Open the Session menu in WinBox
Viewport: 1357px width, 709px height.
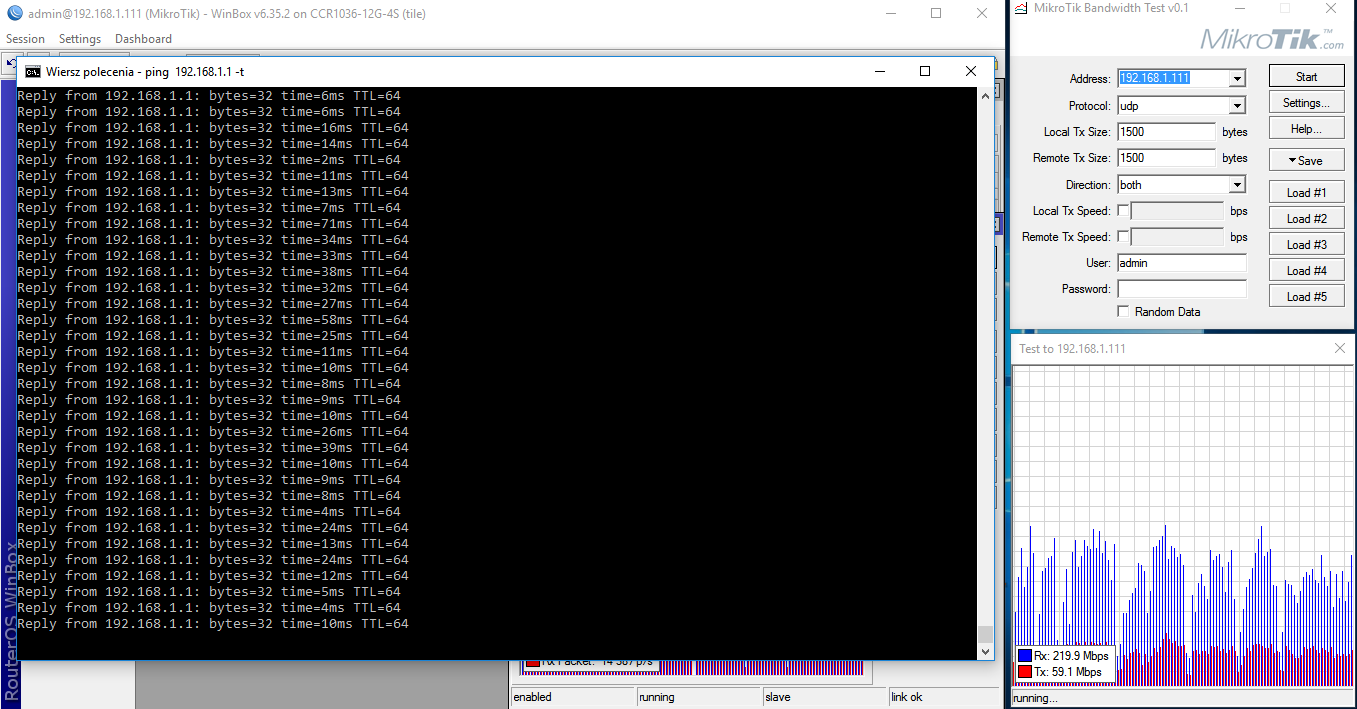click(x=25, y=39)
